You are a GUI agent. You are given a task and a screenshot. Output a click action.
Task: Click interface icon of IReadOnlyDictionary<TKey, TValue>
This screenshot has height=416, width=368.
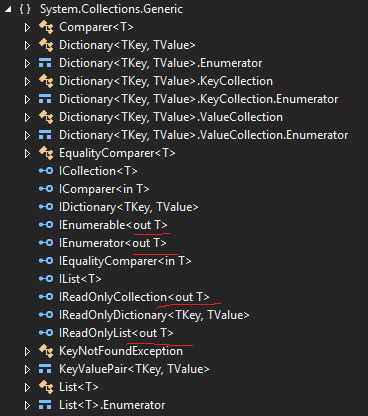[x=46, y=315]
